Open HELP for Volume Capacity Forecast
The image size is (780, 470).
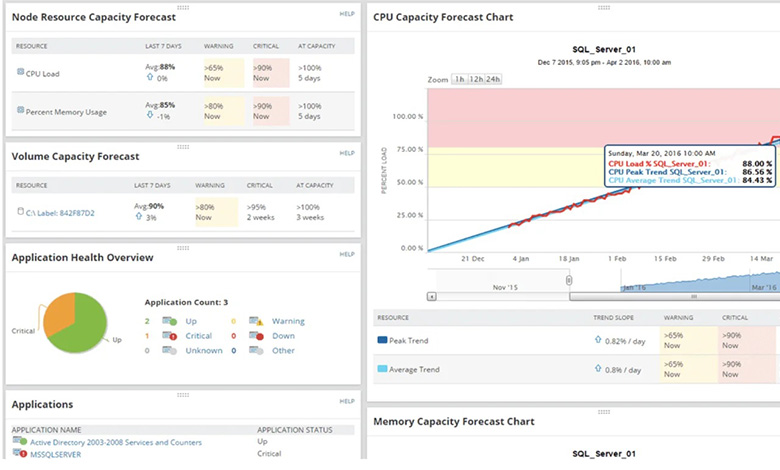click(x=347, y=153)
